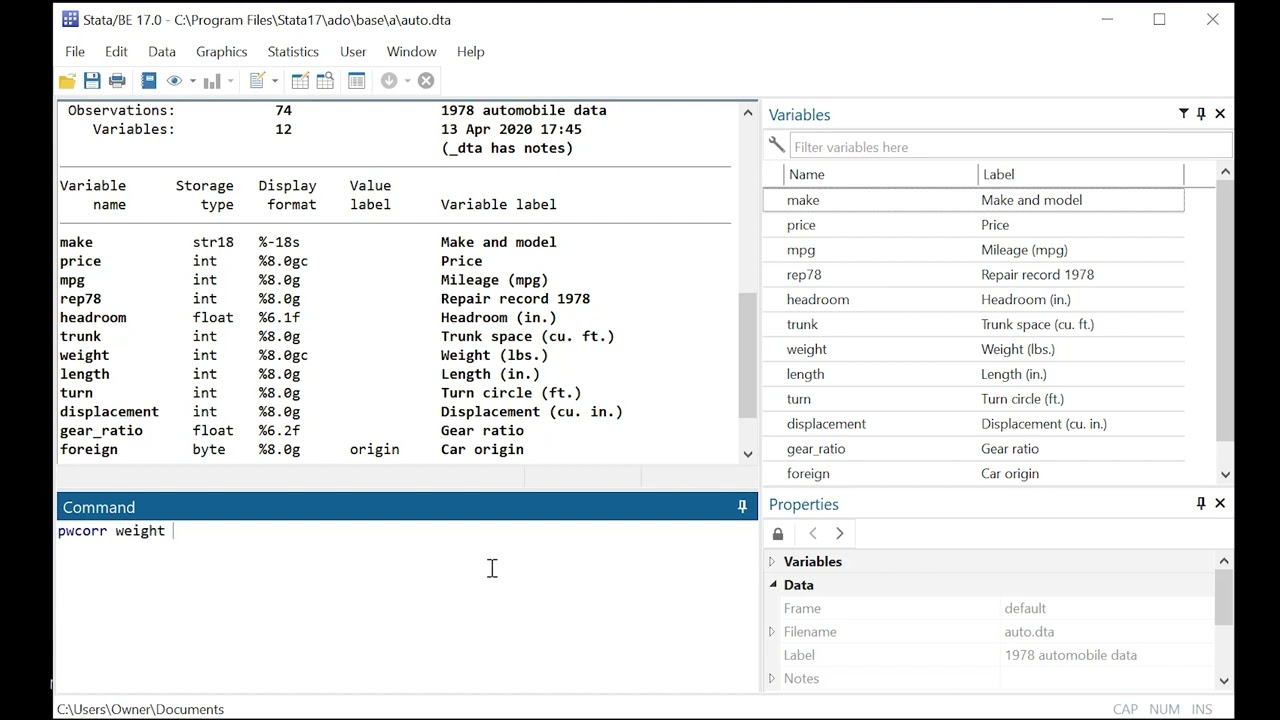1280x720 pixels.
Task: Click the Break (X circle) toolbar icon
Action: [426, 81]
